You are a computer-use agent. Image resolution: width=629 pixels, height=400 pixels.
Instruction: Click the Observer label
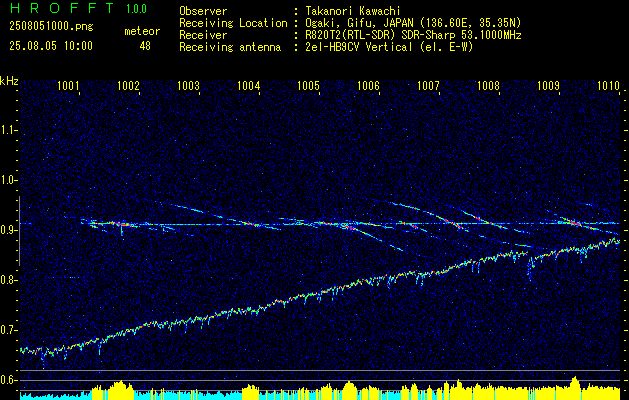pos(203,11)
